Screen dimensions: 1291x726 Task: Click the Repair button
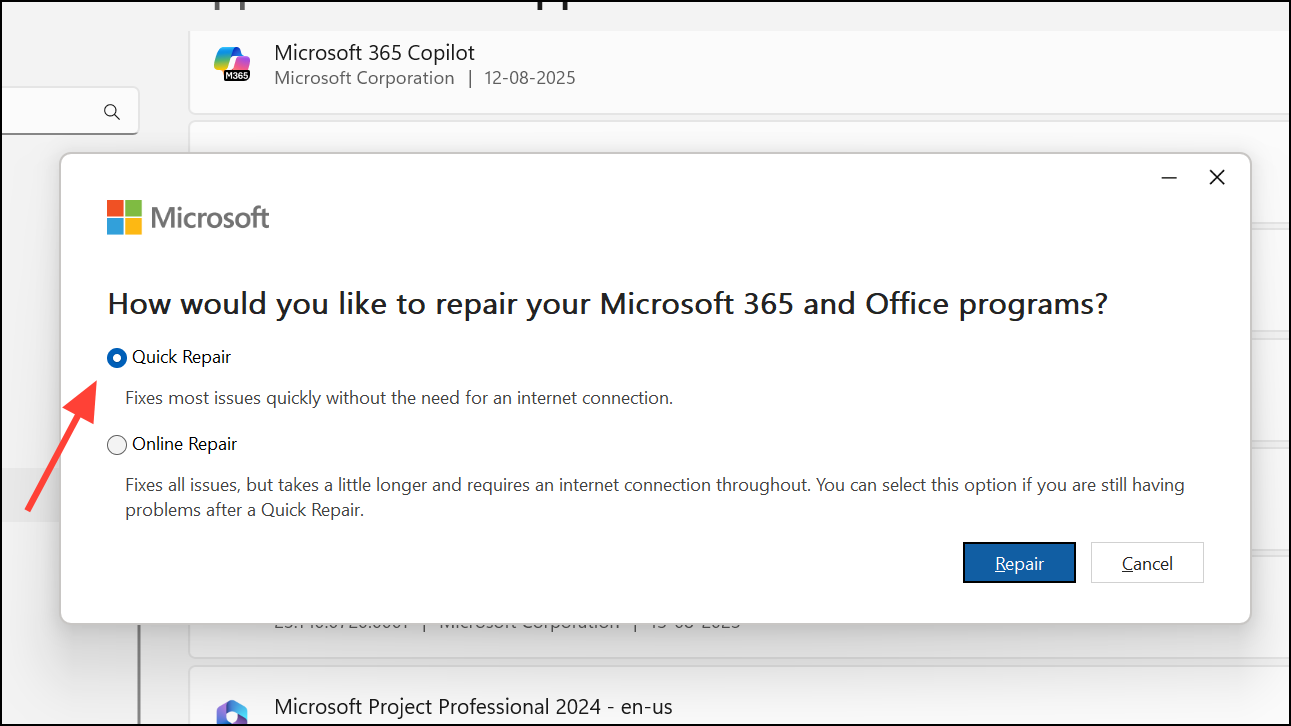[x=1019, y=563]
